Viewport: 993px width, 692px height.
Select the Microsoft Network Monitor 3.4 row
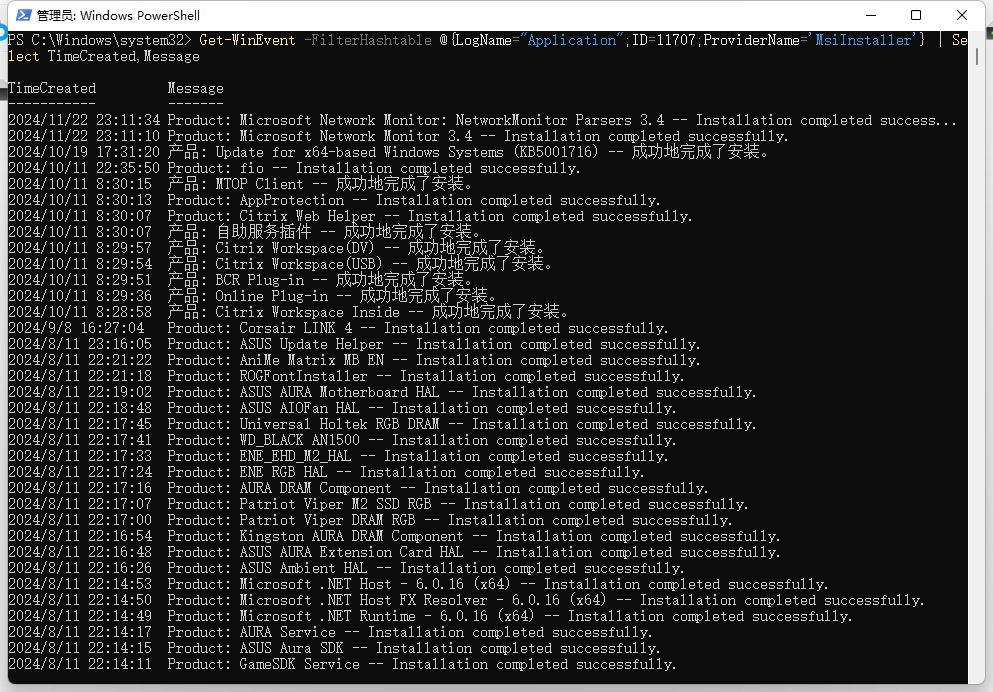pos(400,136)
